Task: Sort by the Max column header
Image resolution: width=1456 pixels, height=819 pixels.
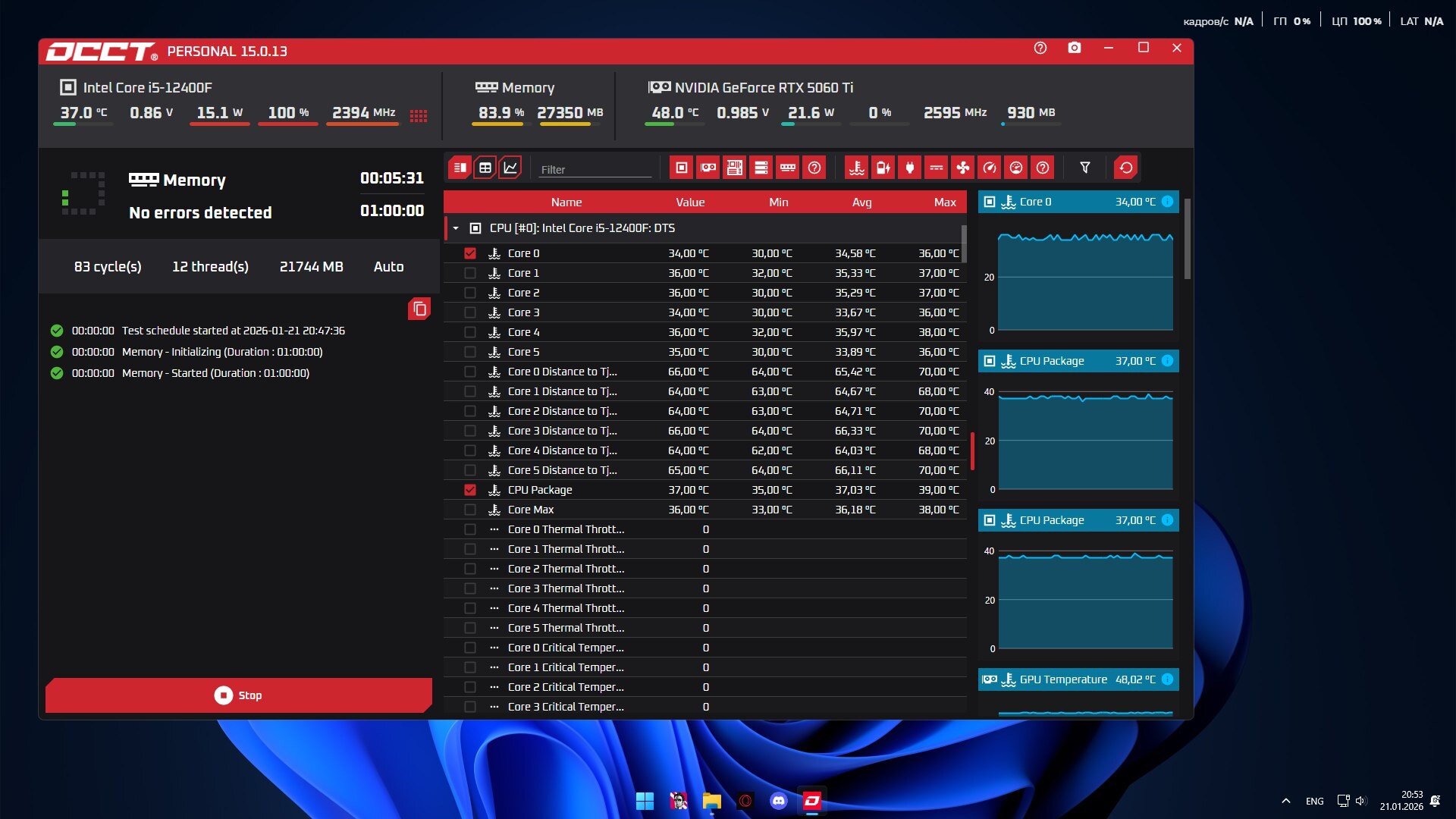Action: (x=944, y=202)
